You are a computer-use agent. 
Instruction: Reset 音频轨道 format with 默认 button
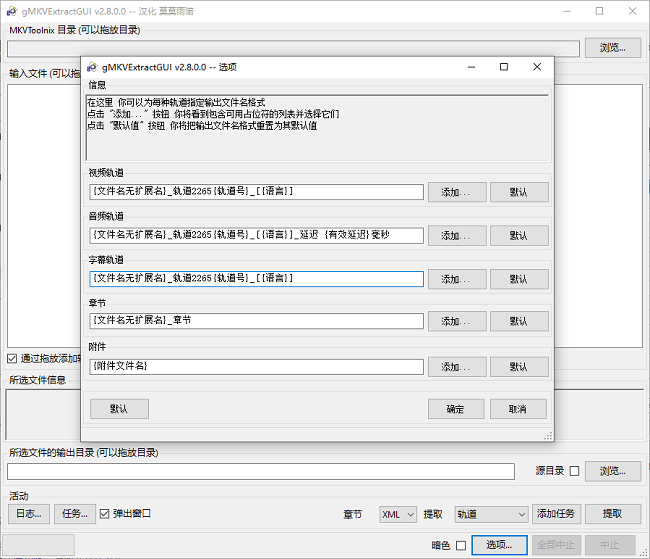click(519, 236)
